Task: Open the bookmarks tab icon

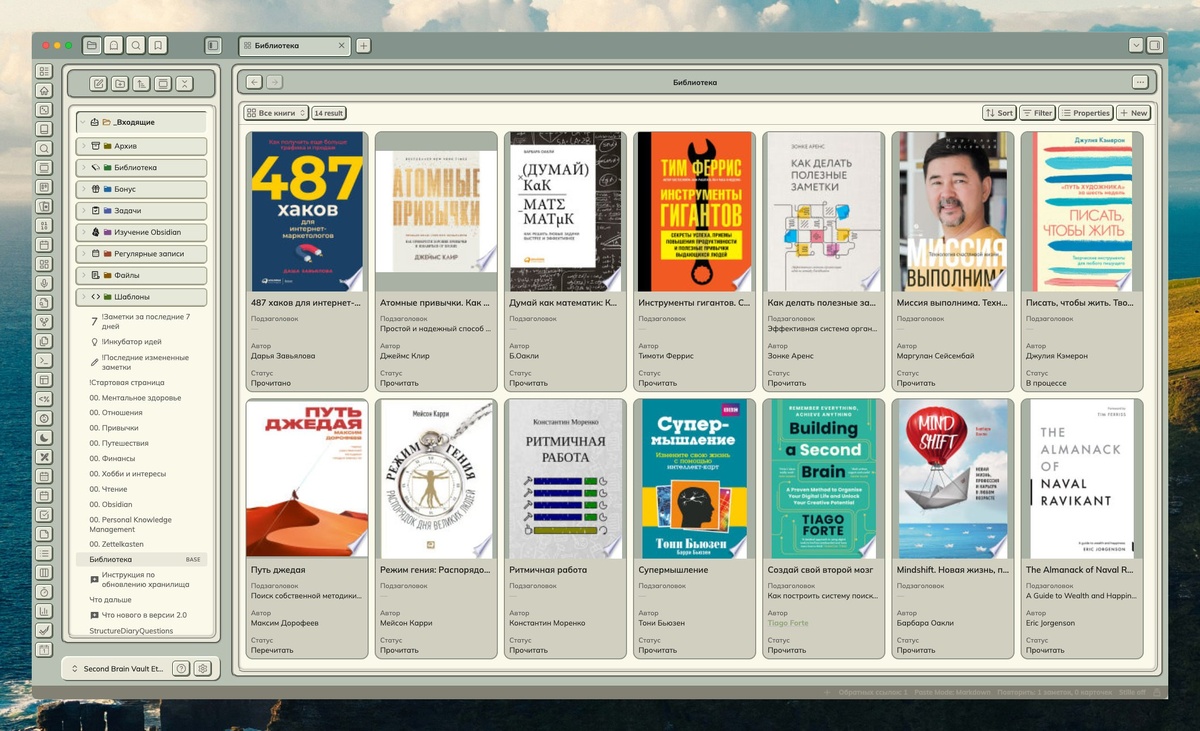Action: (158, 45)
